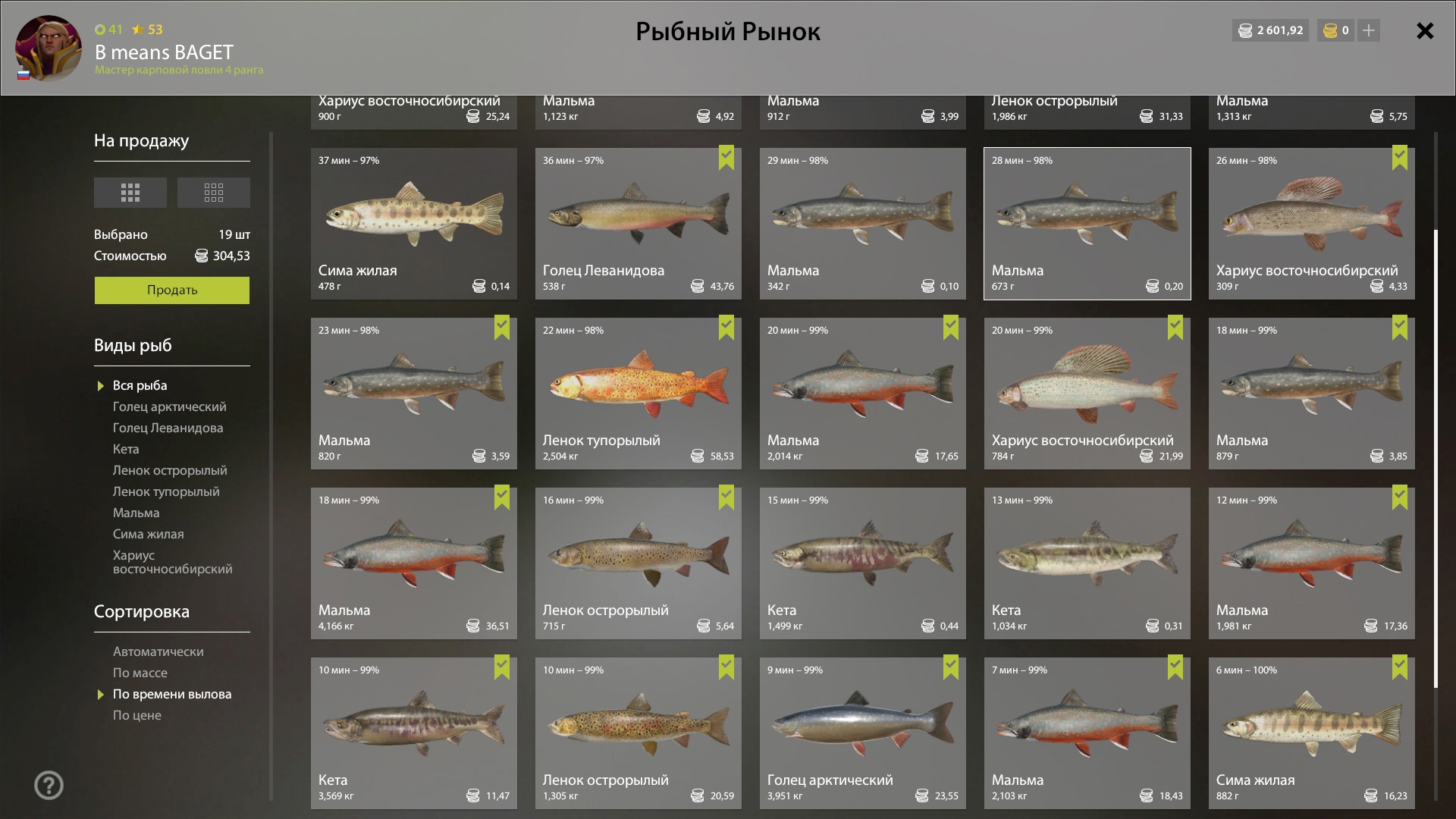Click the Продать button
This screenshot has width=1456, height=819.
point(172,290)
